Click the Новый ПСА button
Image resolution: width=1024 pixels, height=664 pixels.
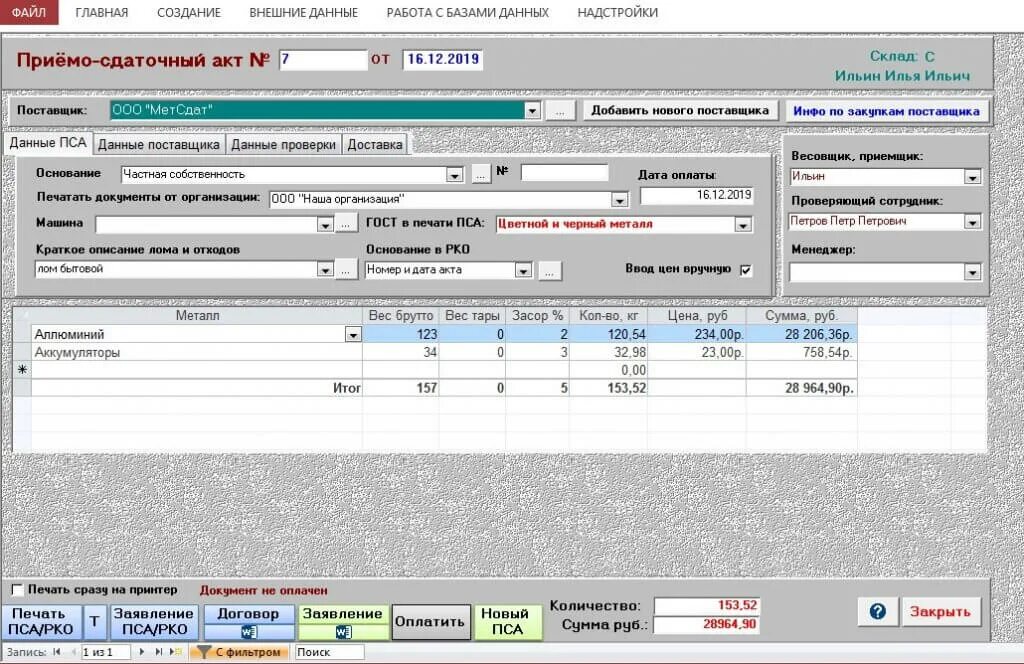point(507,622)
